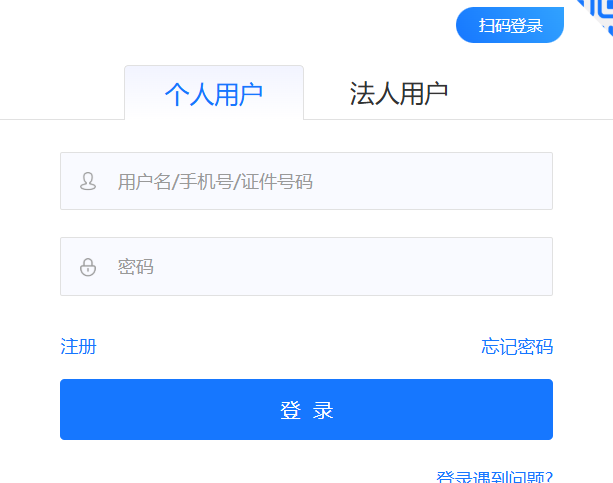Choose QR code scan login at the top
Viewport: 613px width, 483px height.
[510, 26]
